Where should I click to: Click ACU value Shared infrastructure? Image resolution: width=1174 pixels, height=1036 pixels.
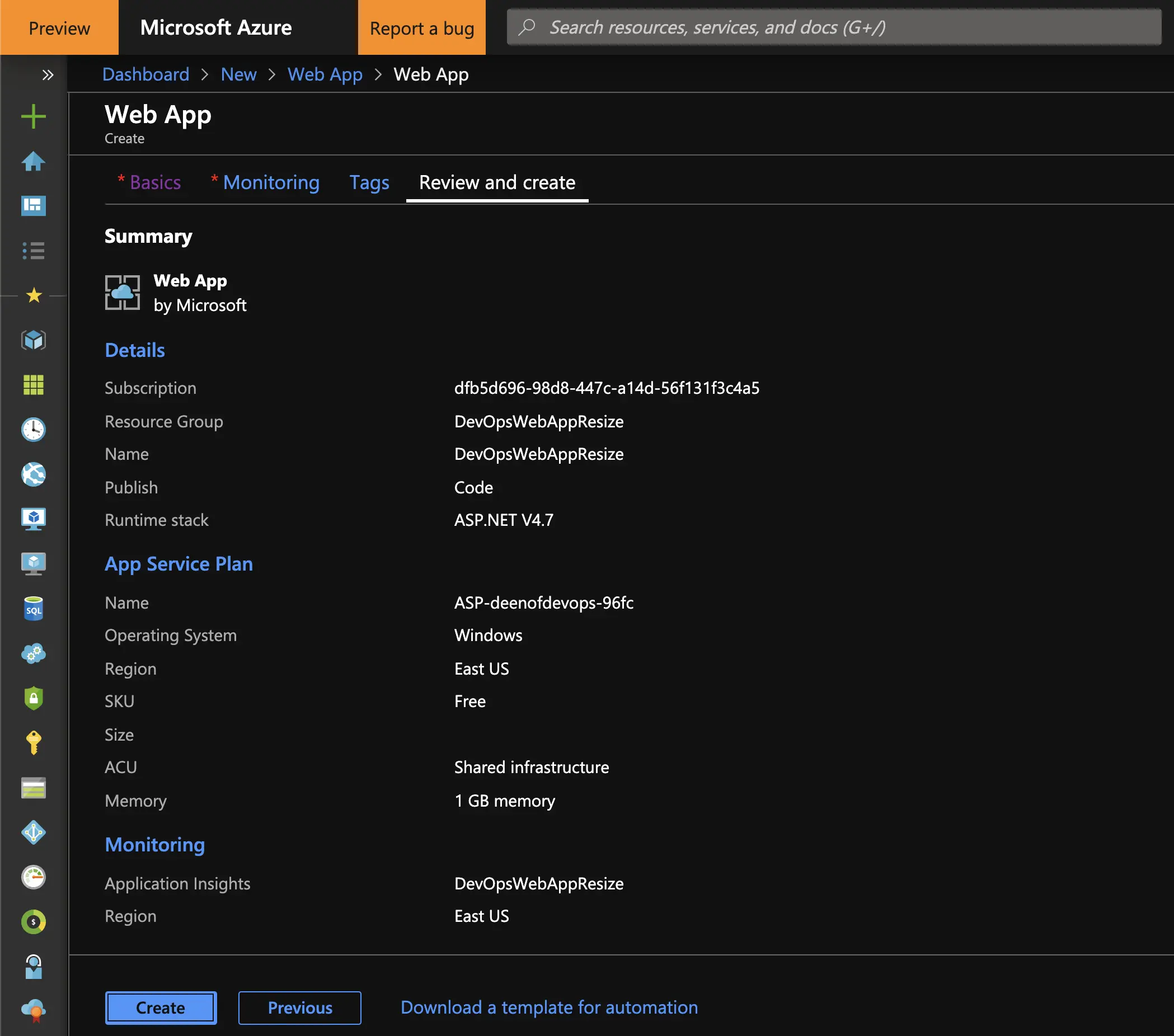(x=531, y=768)
